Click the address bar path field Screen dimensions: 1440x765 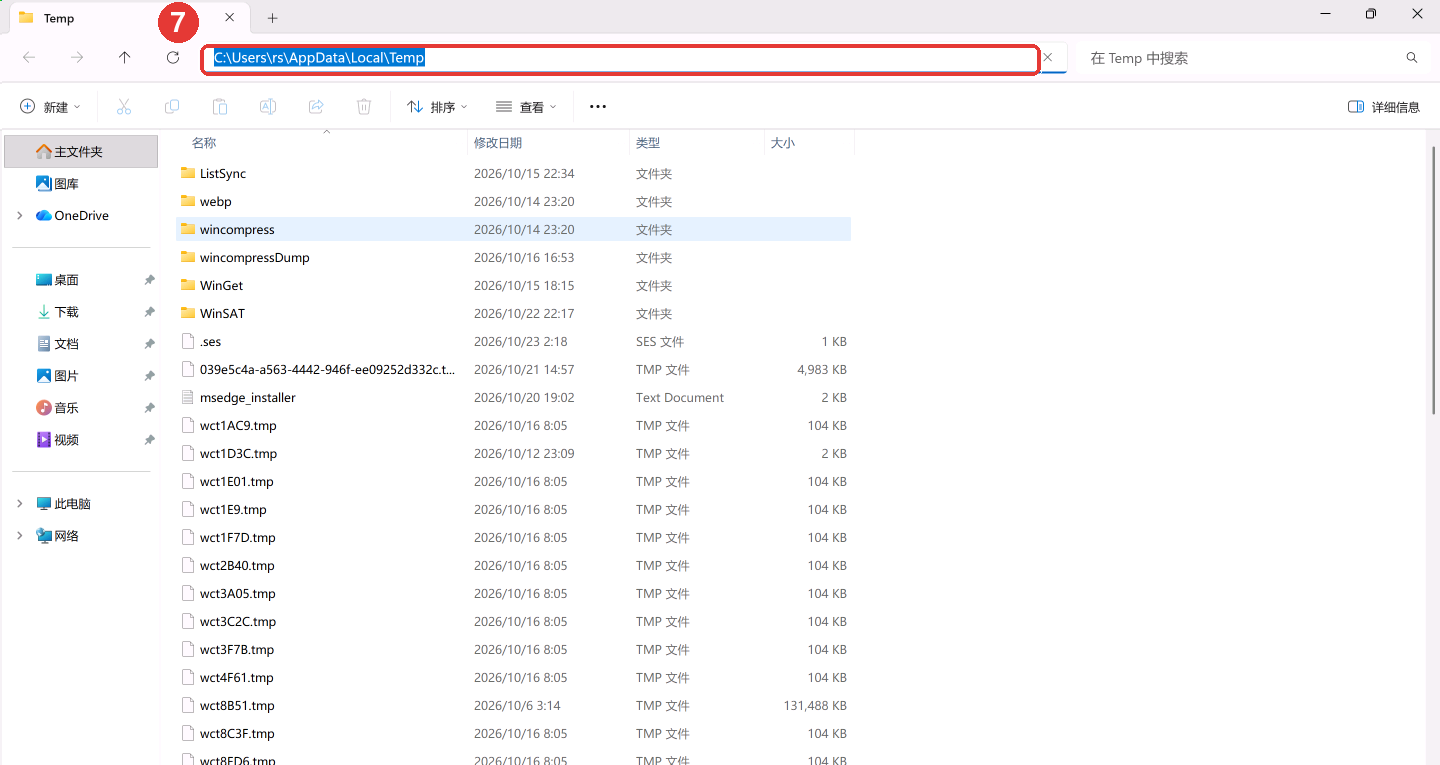(x=620, y=58)
